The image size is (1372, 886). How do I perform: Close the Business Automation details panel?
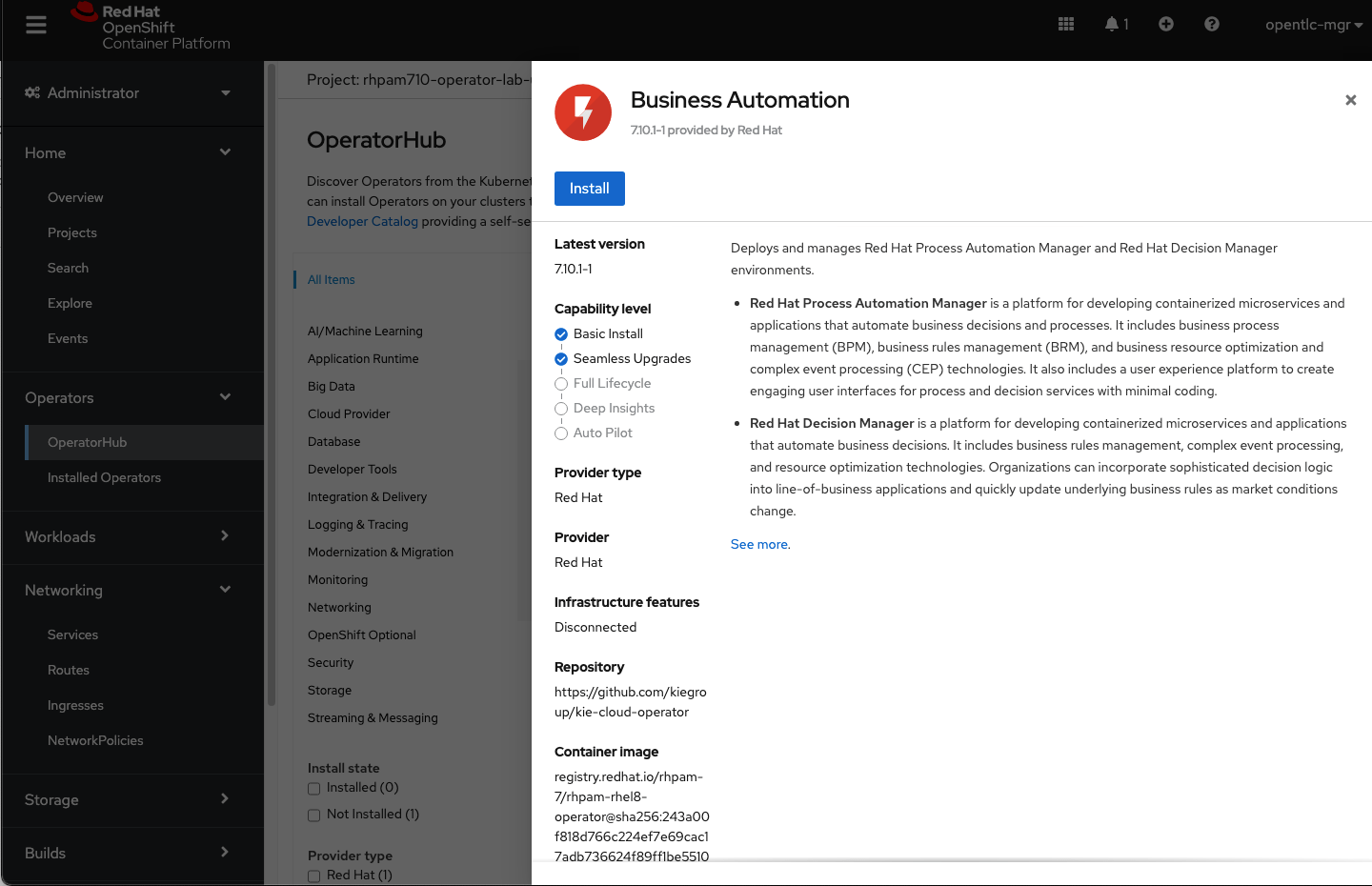(1350, 100)
